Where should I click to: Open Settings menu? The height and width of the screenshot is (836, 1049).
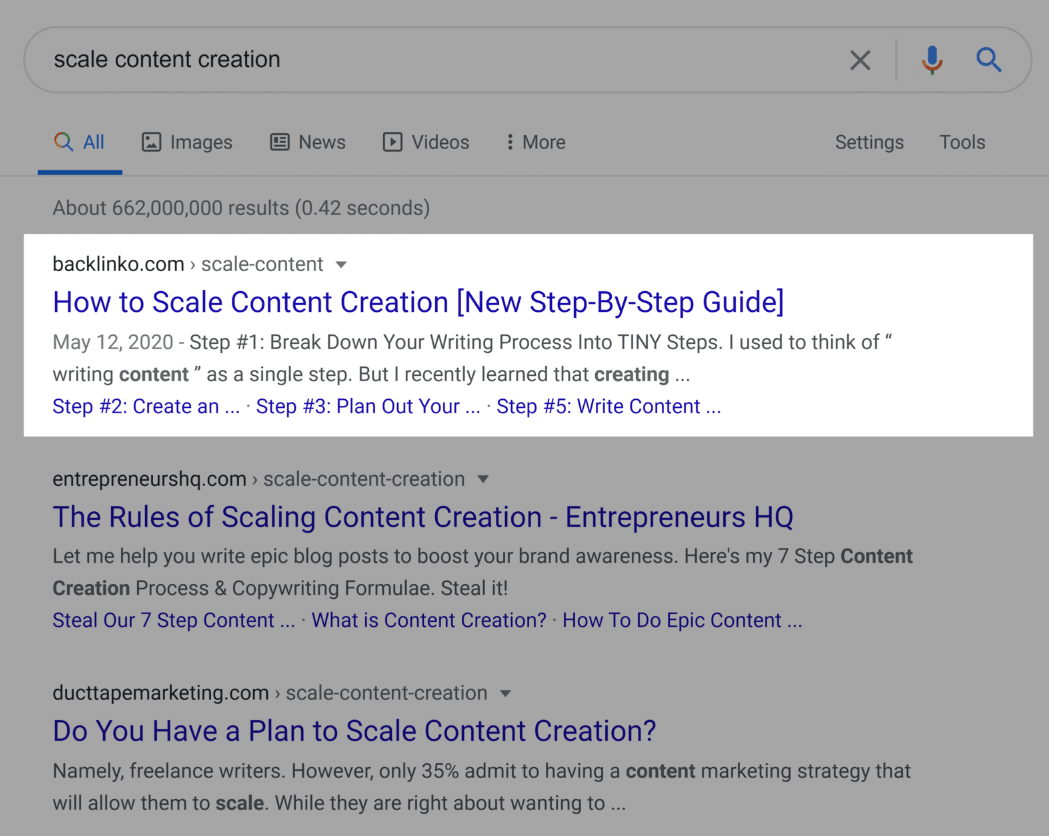[869, 142]
